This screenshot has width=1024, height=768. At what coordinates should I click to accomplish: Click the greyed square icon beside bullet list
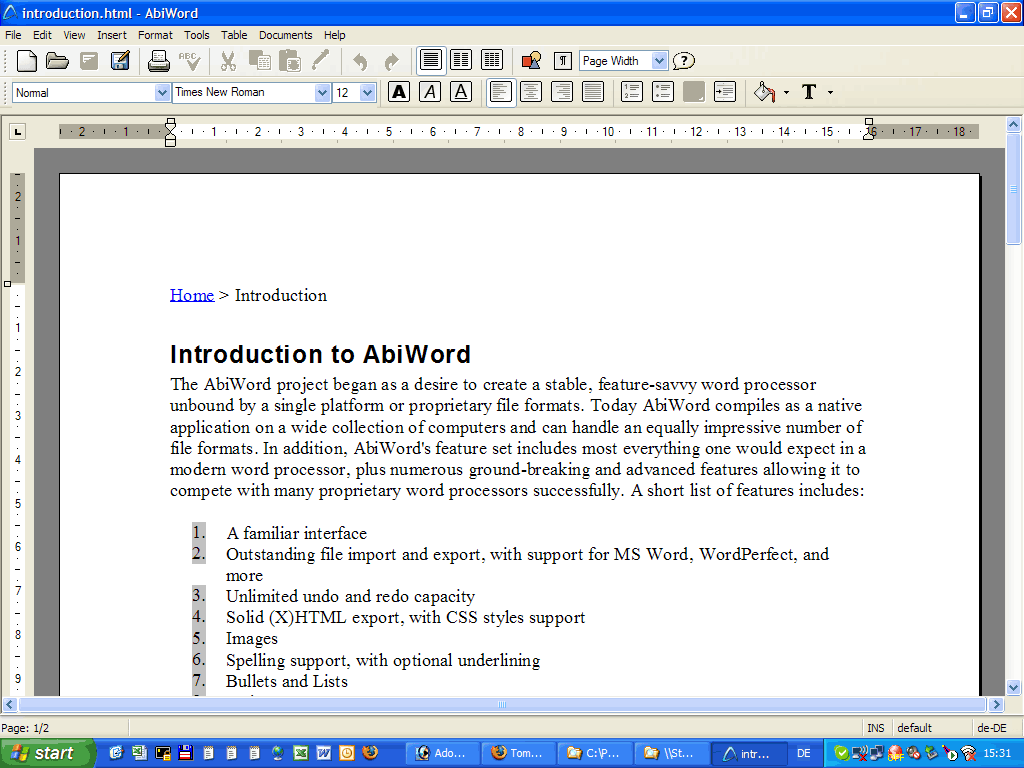(694, 92)
